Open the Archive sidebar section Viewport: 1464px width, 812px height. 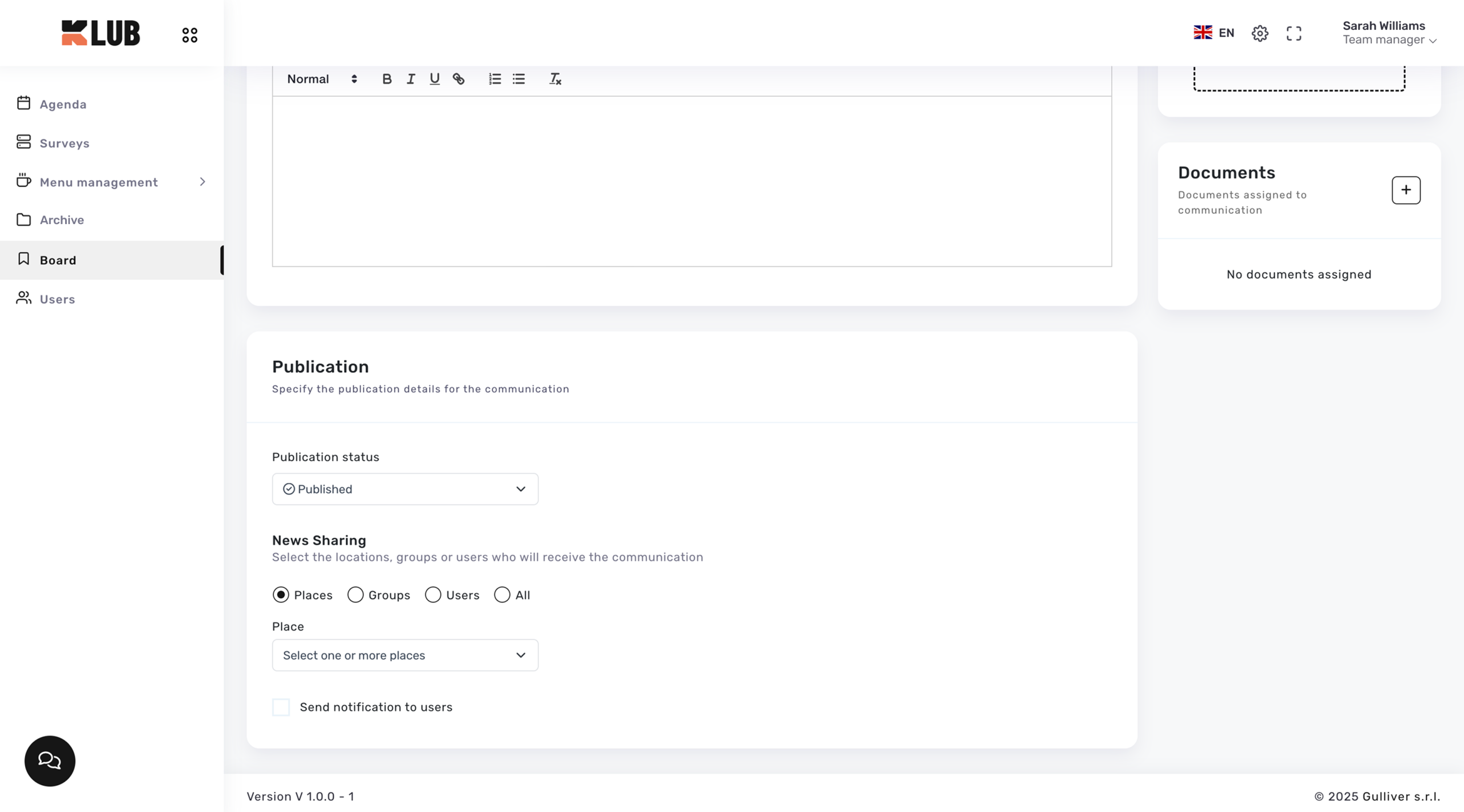coord(62,220)
